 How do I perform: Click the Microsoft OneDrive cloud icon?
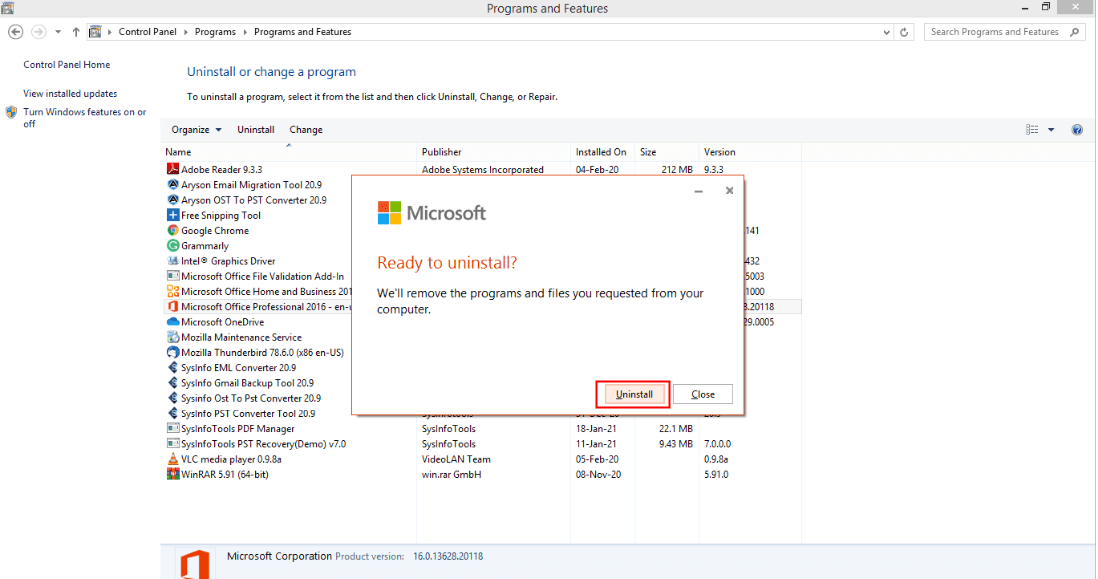coord(173,322)
